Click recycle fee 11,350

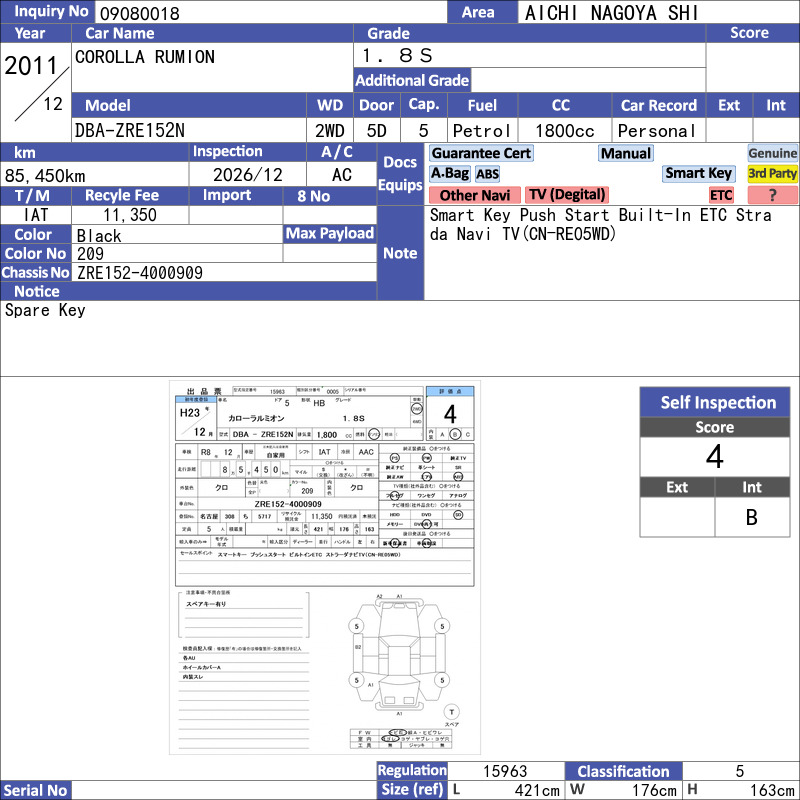click(130, 215)
